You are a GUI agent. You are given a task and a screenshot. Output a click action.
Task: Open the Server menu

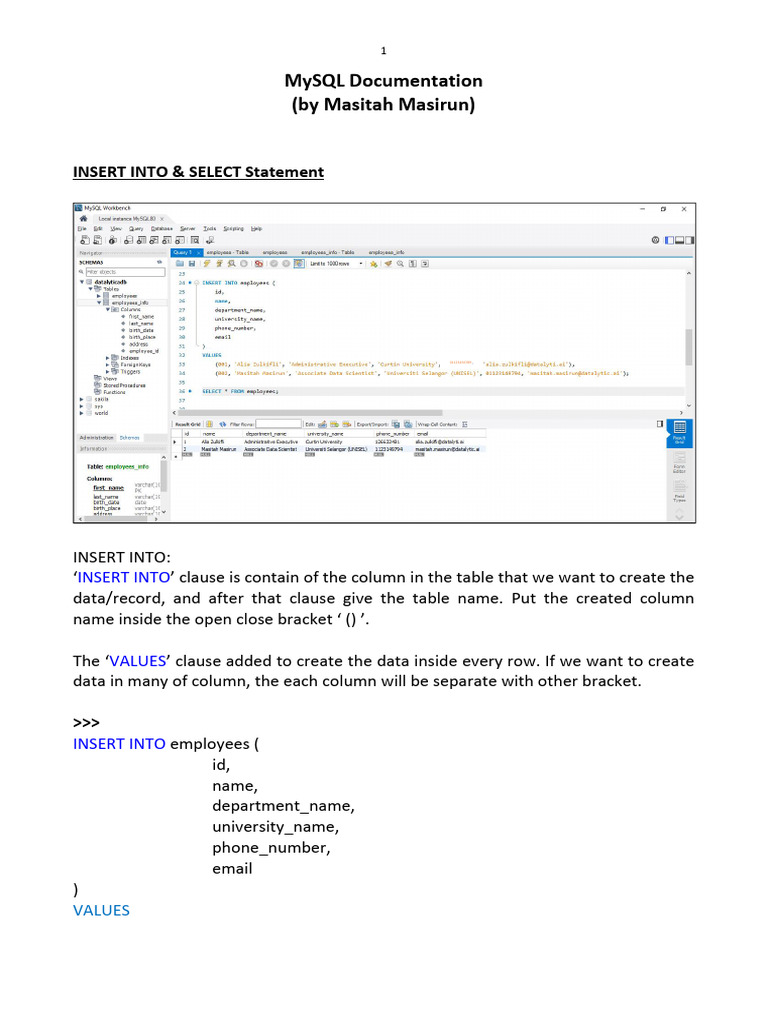point(187,229)
